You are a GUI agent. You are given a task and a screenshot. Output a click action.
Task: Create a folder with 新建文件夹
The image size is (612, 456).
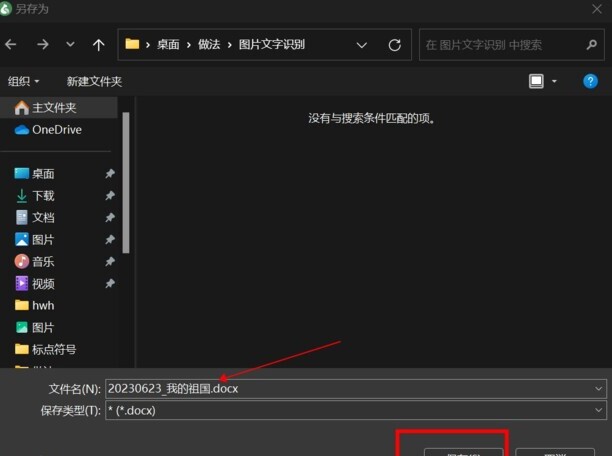coord(94,81)
